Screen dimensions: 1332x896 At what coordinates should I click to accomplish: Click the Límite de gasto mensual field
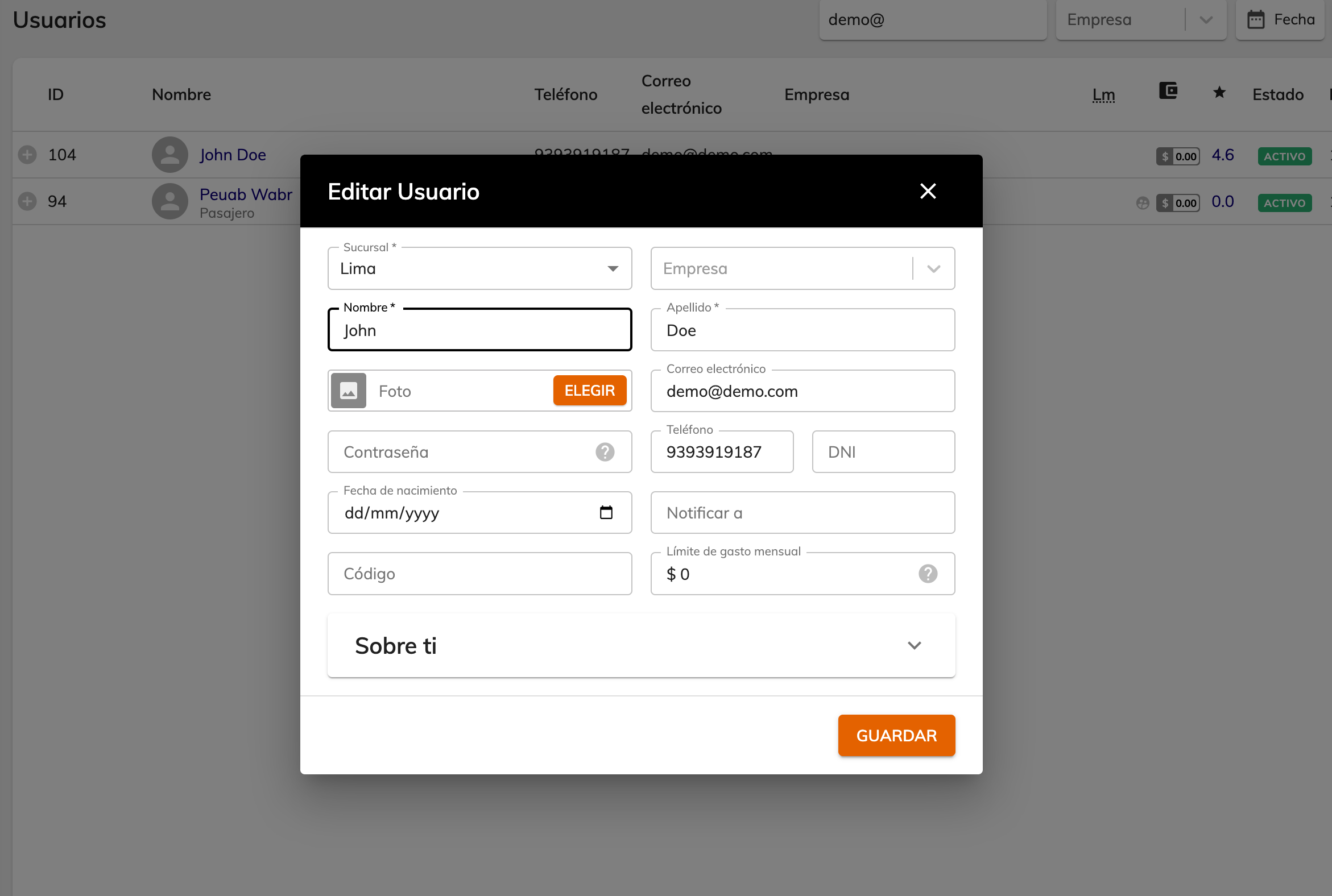(x=802, y=574)
